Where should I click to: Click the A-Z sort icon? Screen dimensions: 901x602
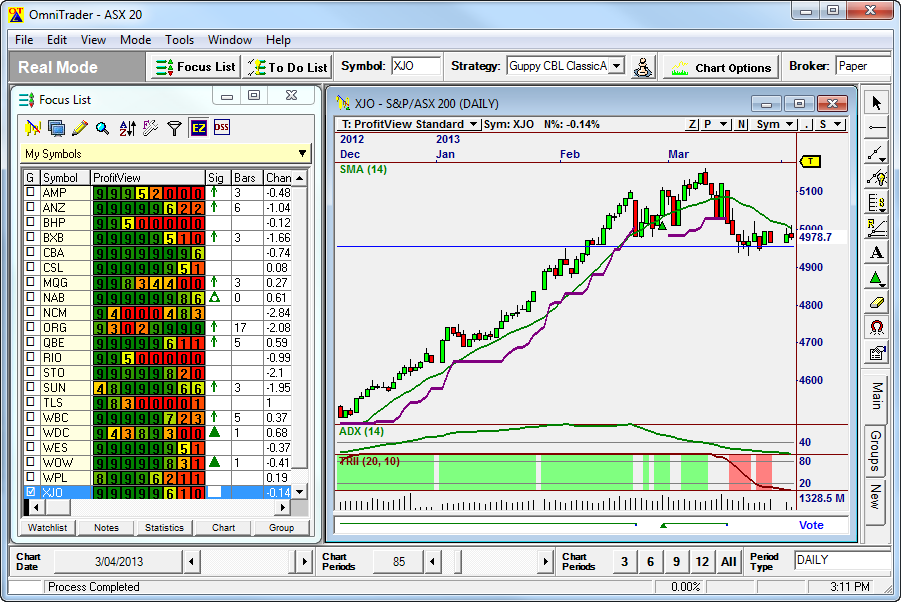point(127,128)
